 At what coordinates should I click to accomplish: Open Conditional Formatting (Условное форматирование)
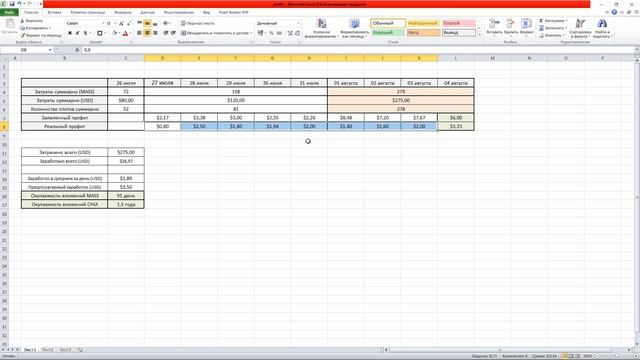[x=321, y=29]
